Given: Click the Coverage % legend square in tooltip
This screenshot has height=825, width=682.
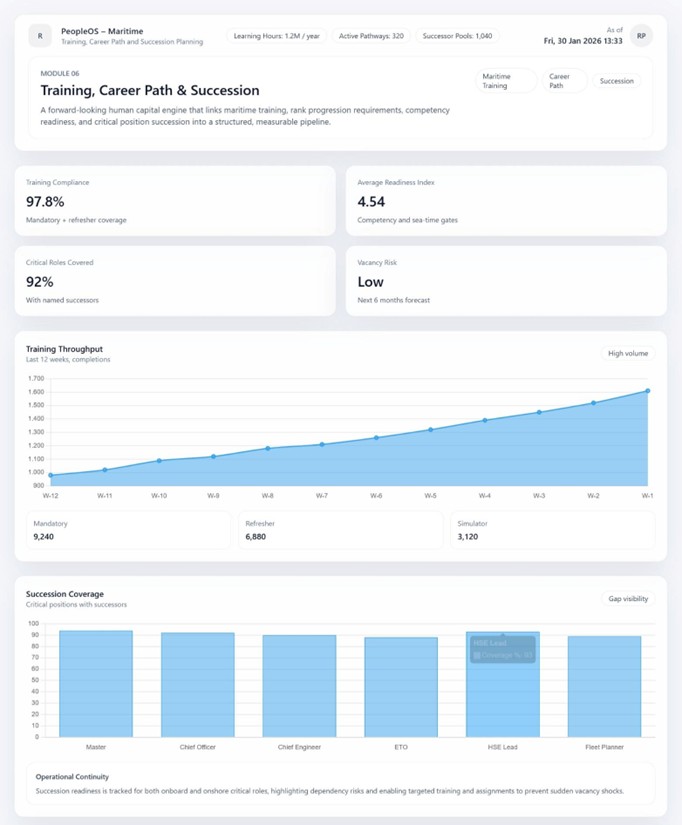Looking at the screenshot, I should point(478,656).
